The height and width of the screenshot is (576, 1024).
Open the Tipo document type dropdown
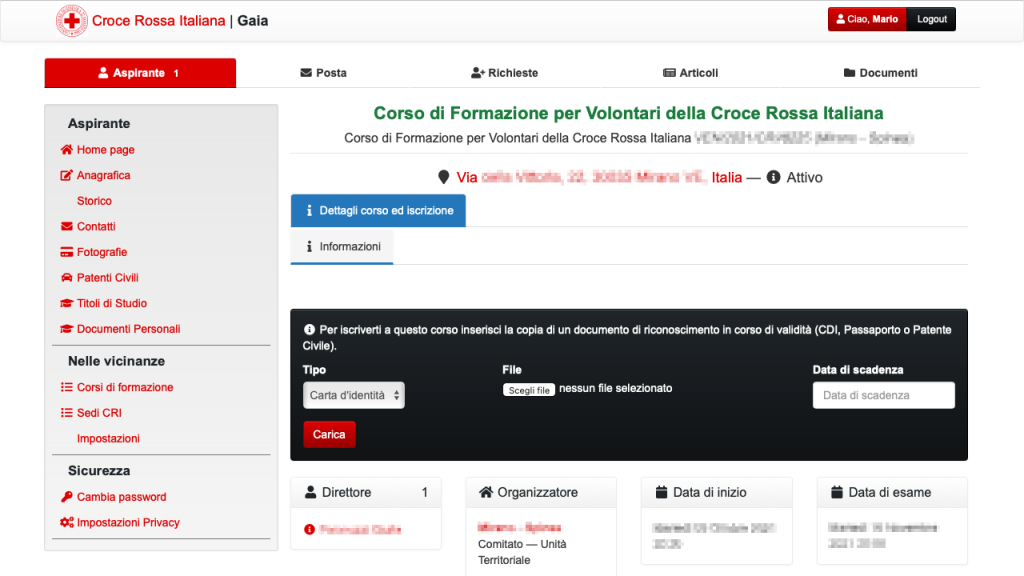click(x=354, y=395)
